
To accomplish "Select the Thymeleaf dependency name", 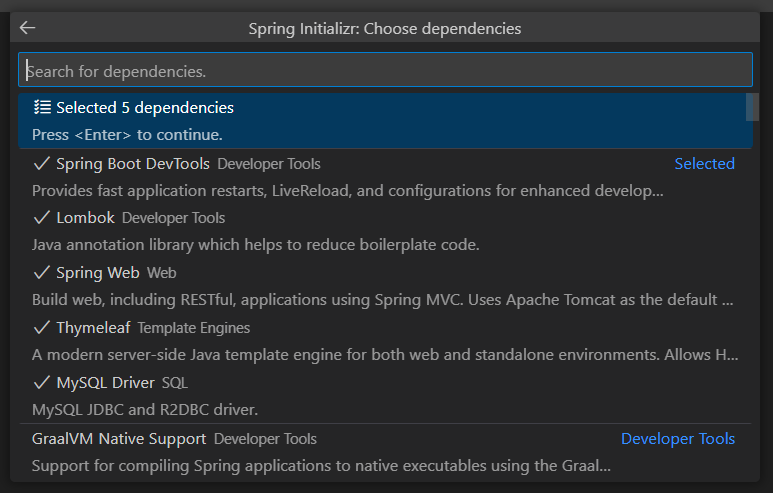I will [x=93, y=327].
